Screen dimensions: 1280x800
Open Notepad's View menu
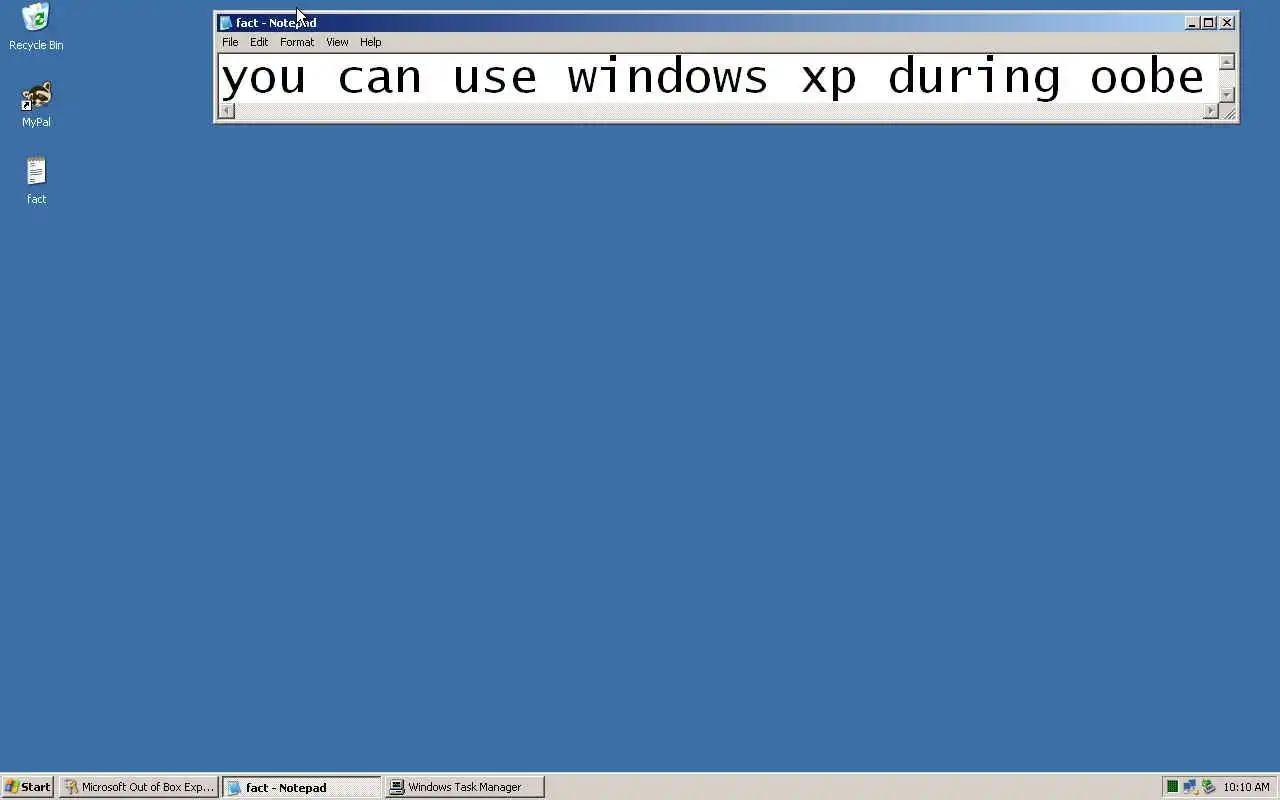(337, 42)
